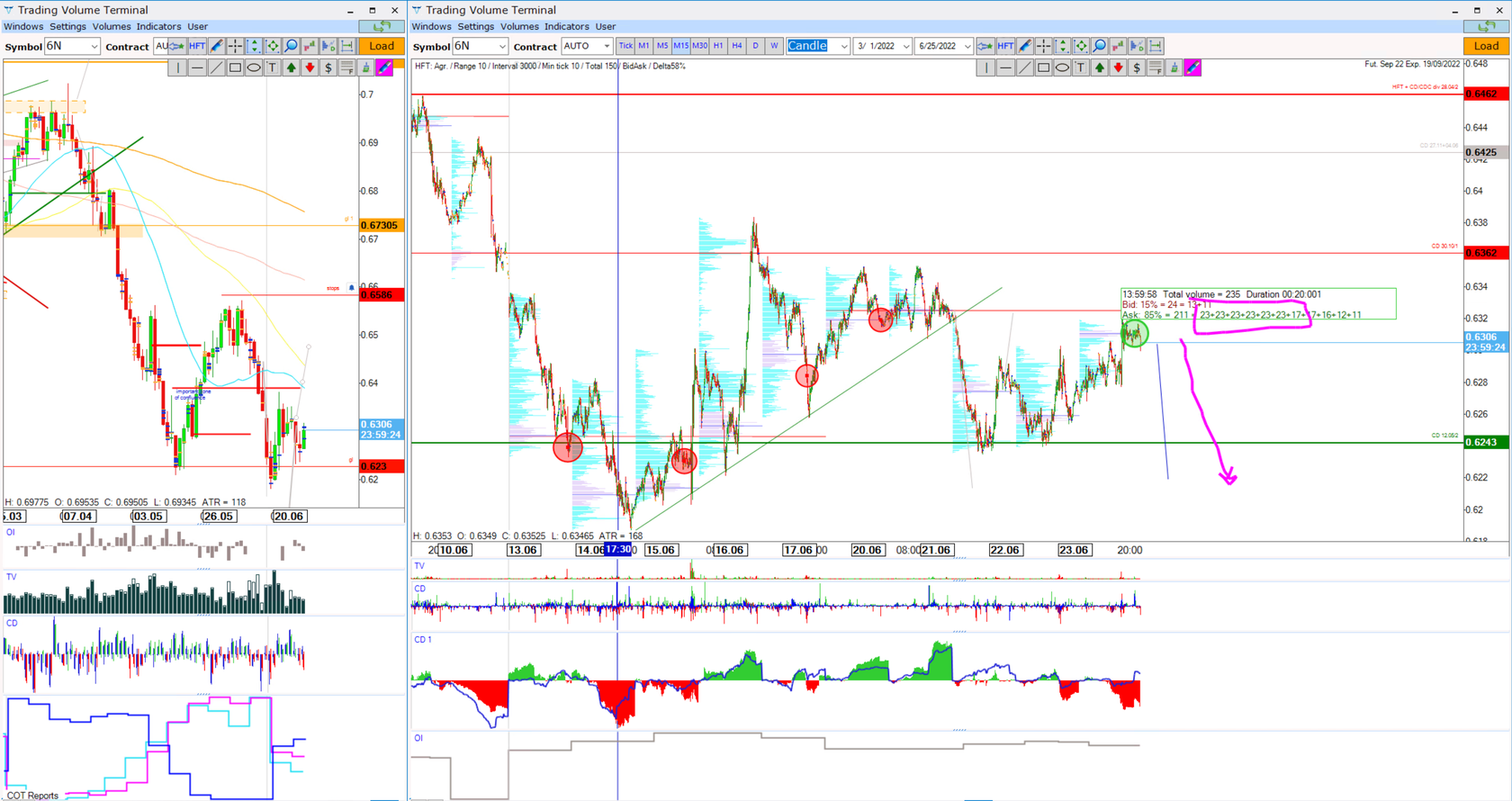Image resolution: width=1512 pixels, height=801 pixels.
Task: Click the broom clear-drawings icon in the right window
Action: pyautogui.click(x=1174, y=67)
